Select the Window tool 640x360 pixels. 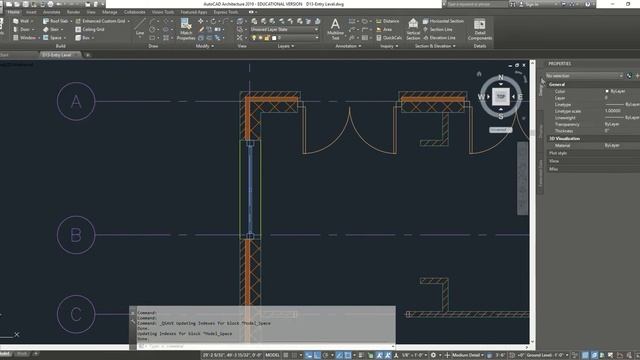coord(24,38)
